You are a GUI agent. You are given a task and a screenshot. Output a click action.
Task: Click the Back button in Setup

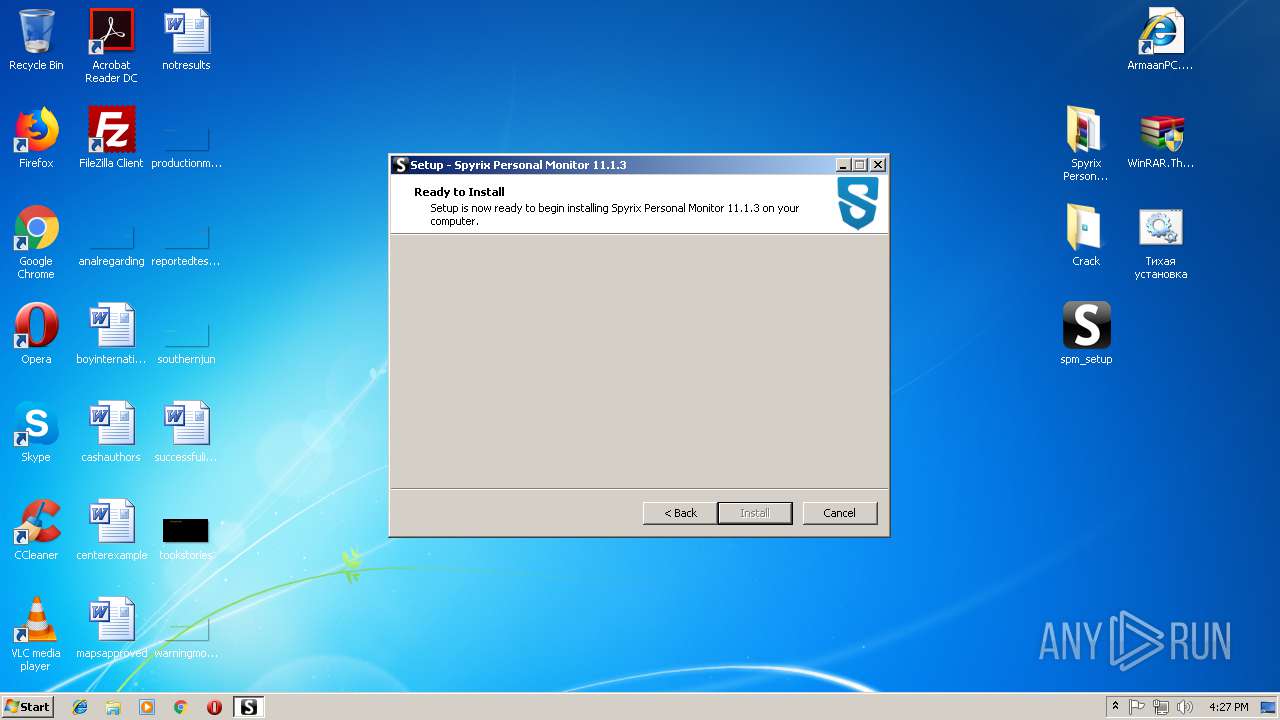680,513
